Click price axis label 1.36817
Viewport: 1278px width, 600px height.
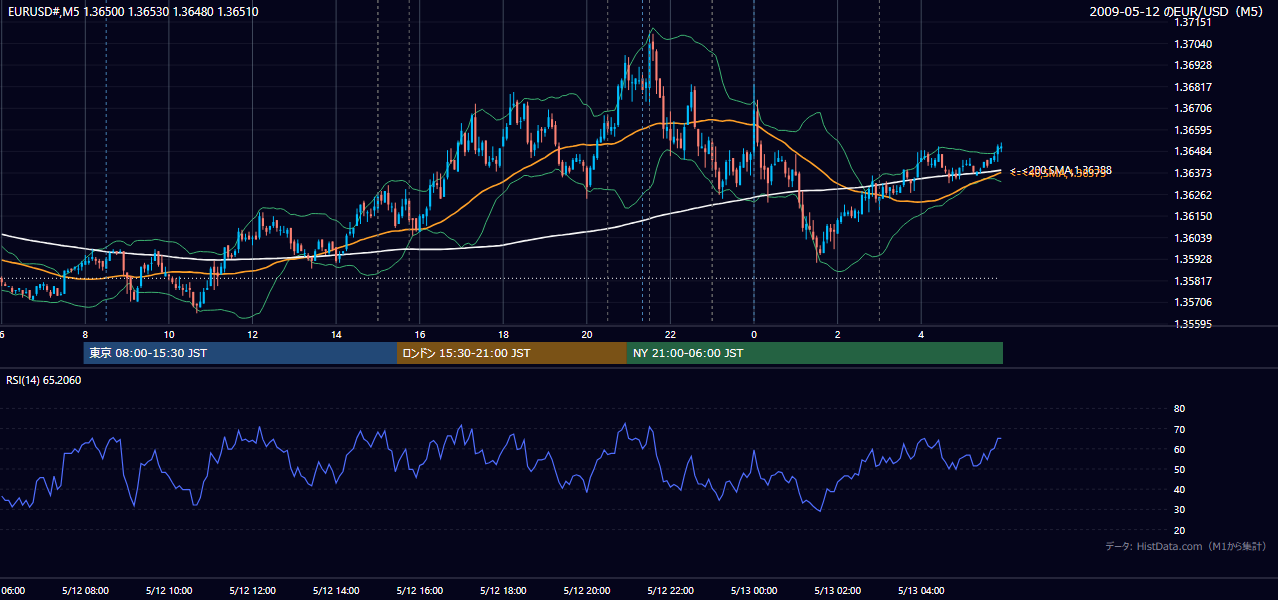(x=1193, y=87)
